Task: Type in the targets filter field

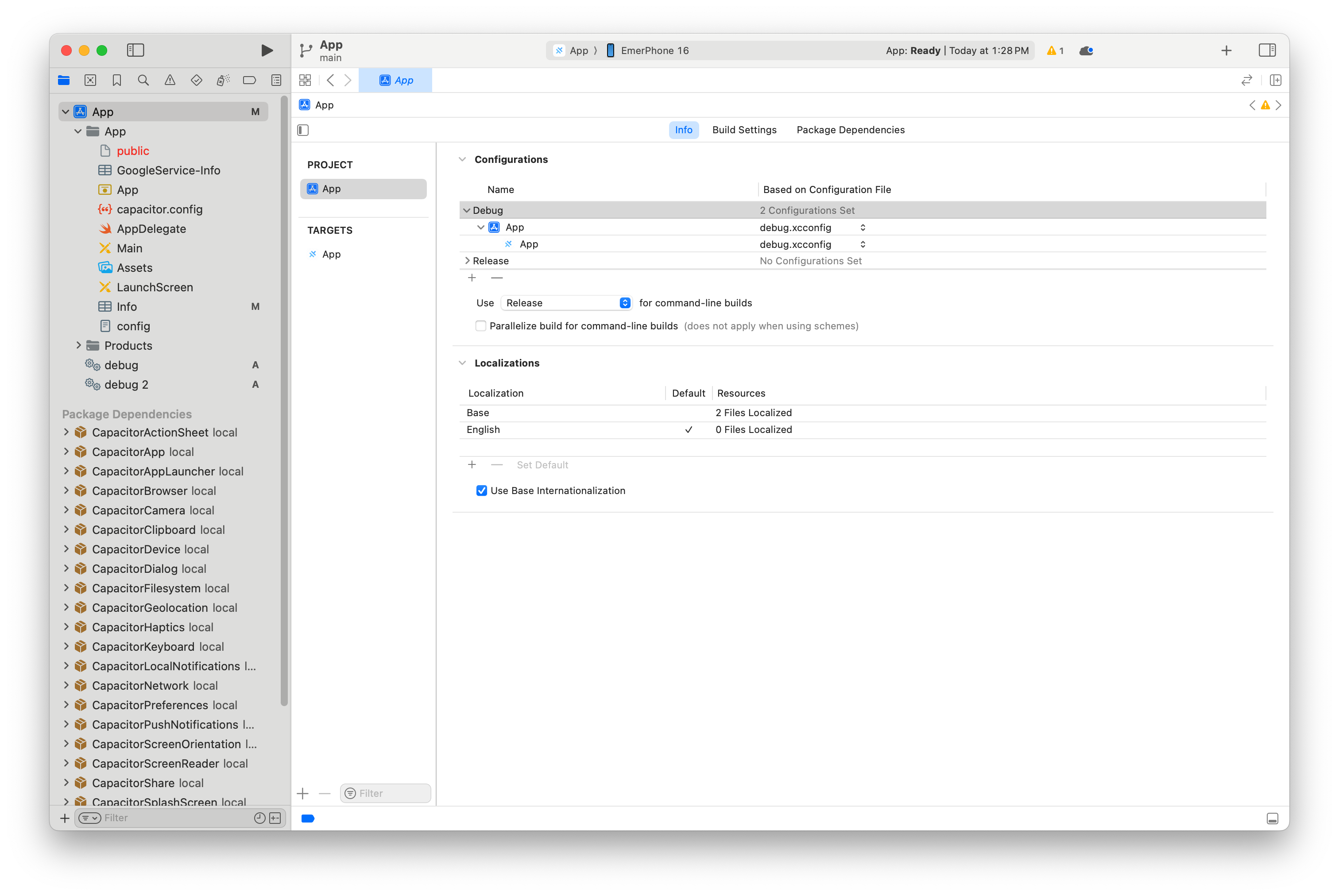Action: (385, 793)
